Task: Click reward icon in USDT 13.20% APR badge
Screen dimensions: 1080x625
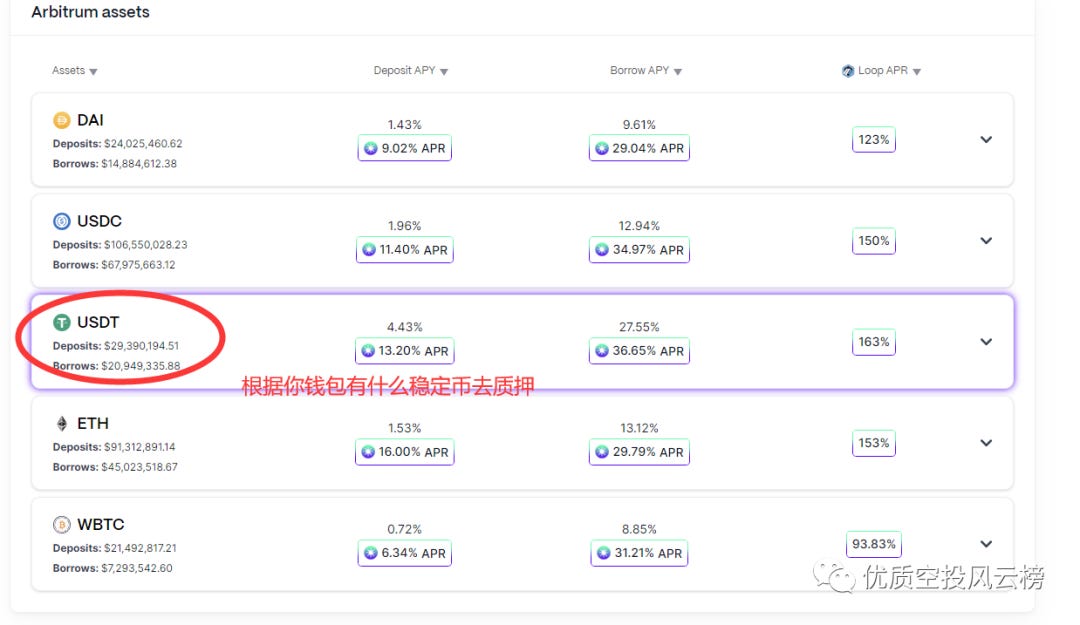Action: click(368, 351)
